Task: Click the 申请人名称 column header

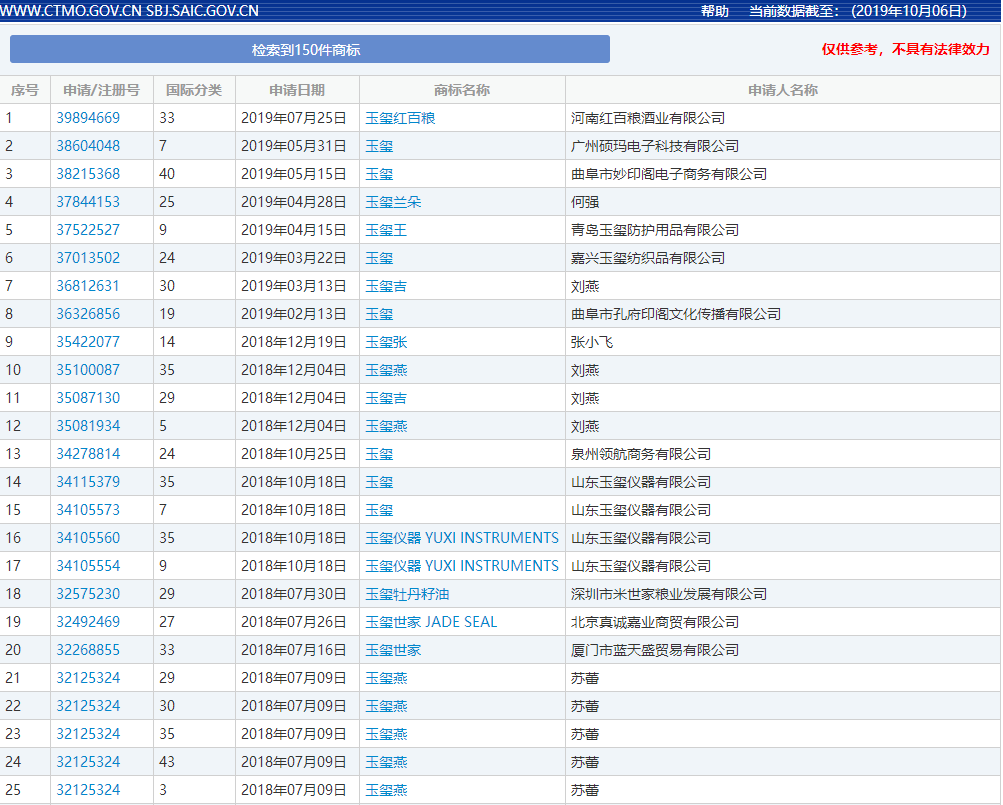Action: [x=783, y=90]
